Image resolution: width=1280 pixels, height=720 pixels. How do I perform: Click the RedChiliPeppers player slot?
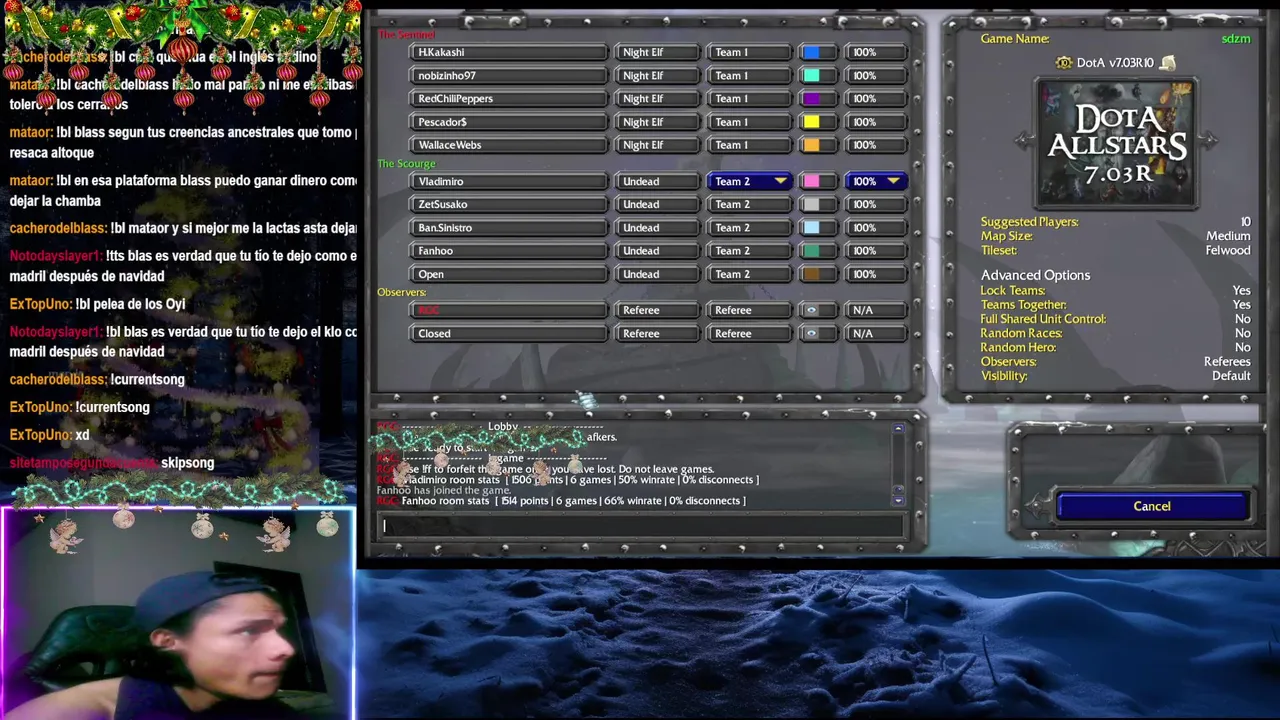coord(508,99)
